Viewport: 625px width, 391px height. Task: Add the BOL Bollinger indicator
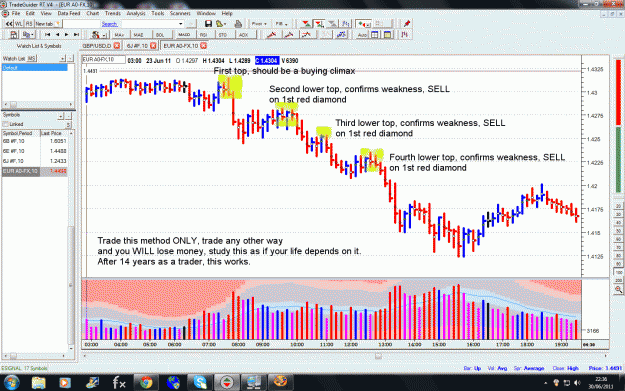pos(160,35)
